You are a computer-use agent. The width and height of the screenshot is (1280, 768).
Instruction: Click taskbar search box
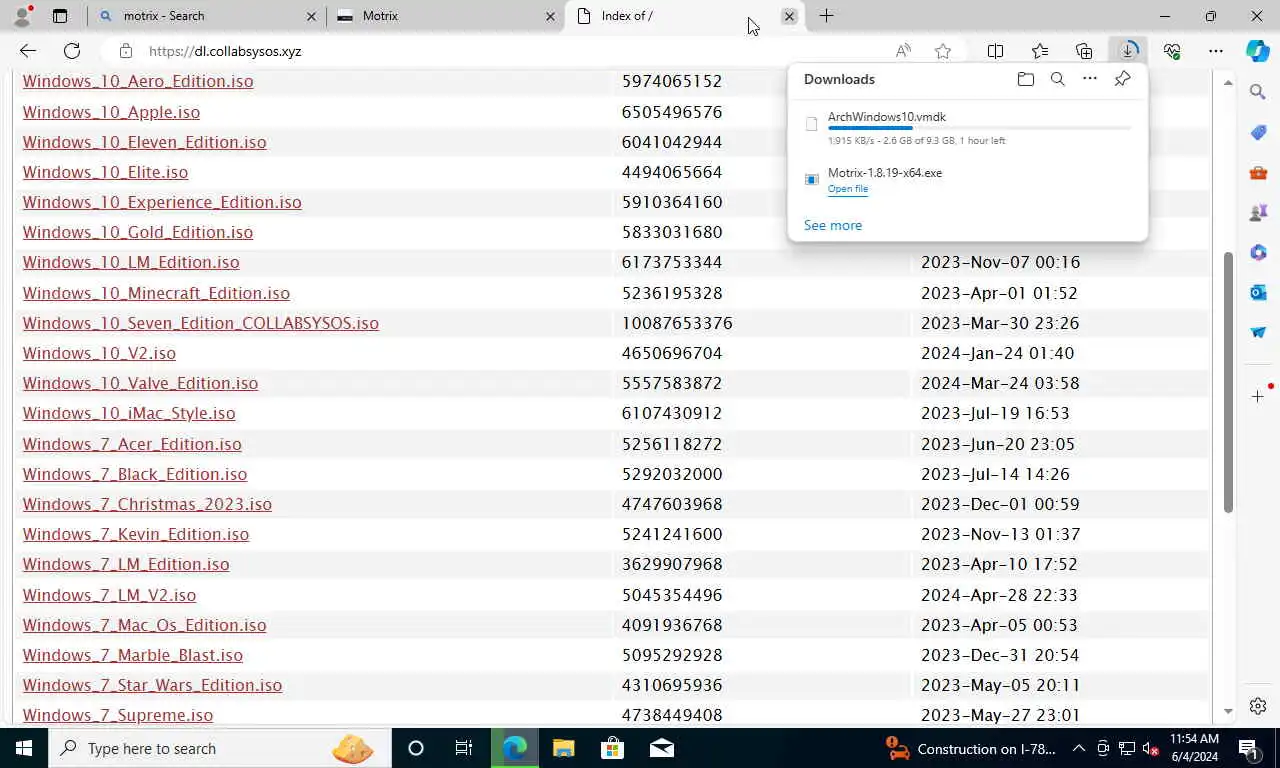pyautogui.click(x=219, y=748)
